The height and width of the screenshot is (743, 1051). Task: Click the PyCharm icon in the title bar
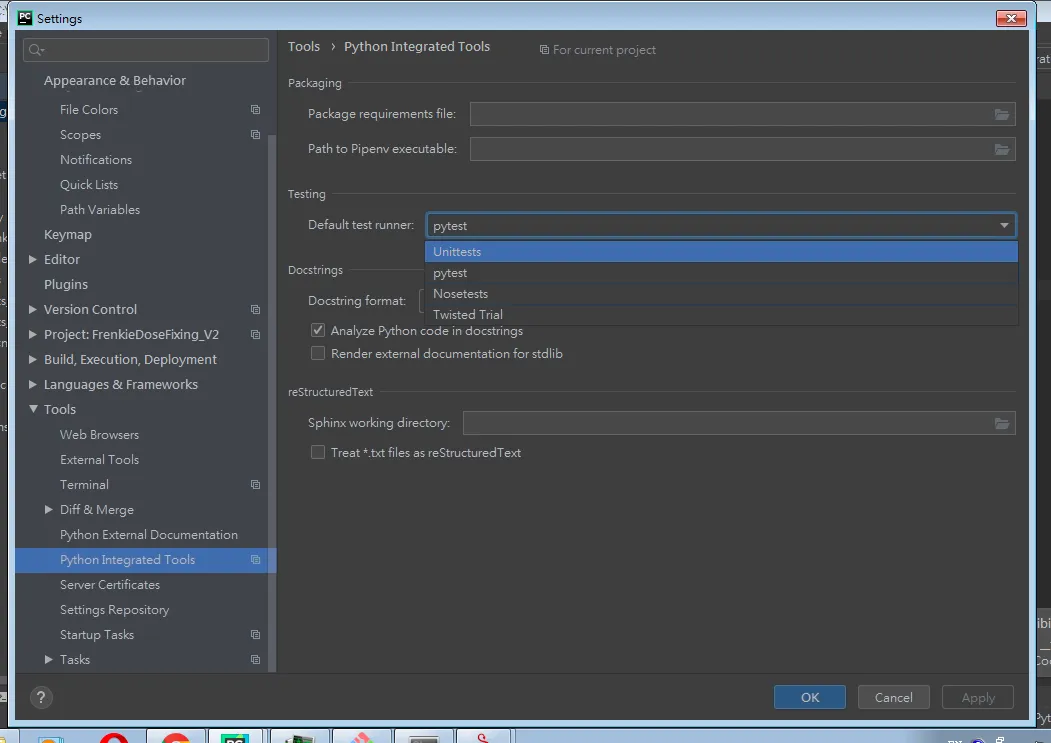[x=25, y=18]
